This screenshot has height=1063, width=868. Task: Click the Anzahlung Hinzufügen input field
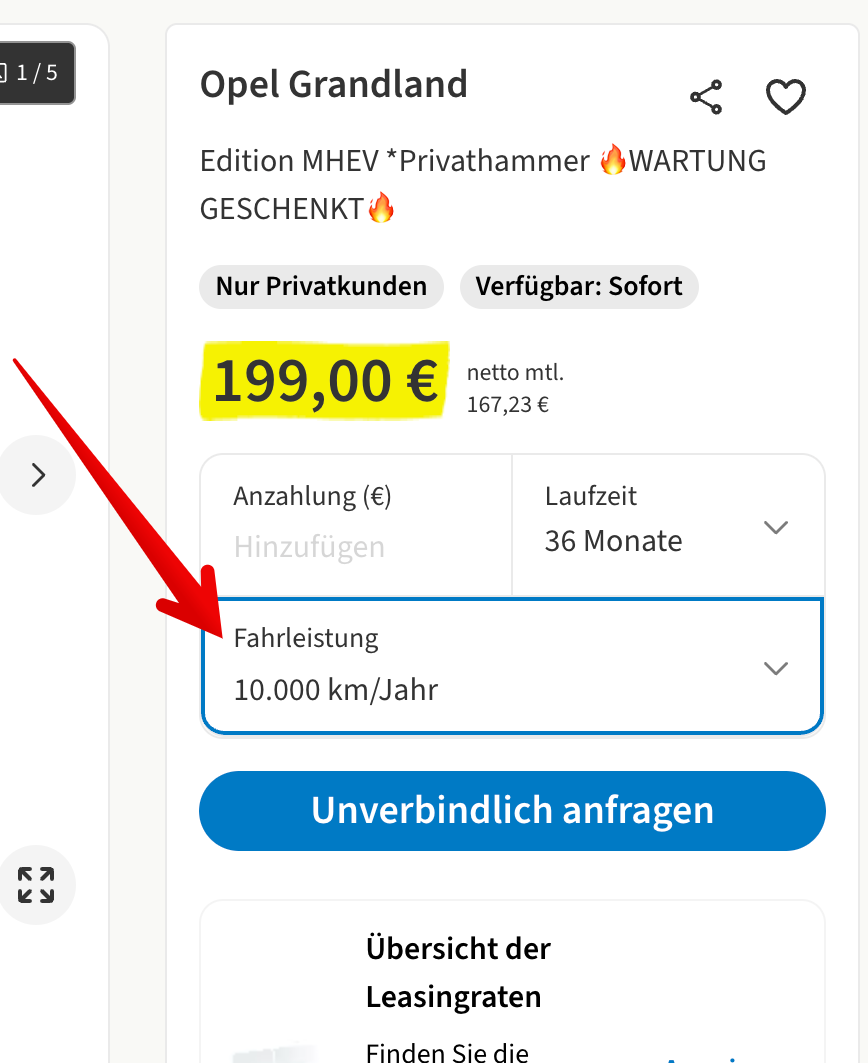pos(356,525)
